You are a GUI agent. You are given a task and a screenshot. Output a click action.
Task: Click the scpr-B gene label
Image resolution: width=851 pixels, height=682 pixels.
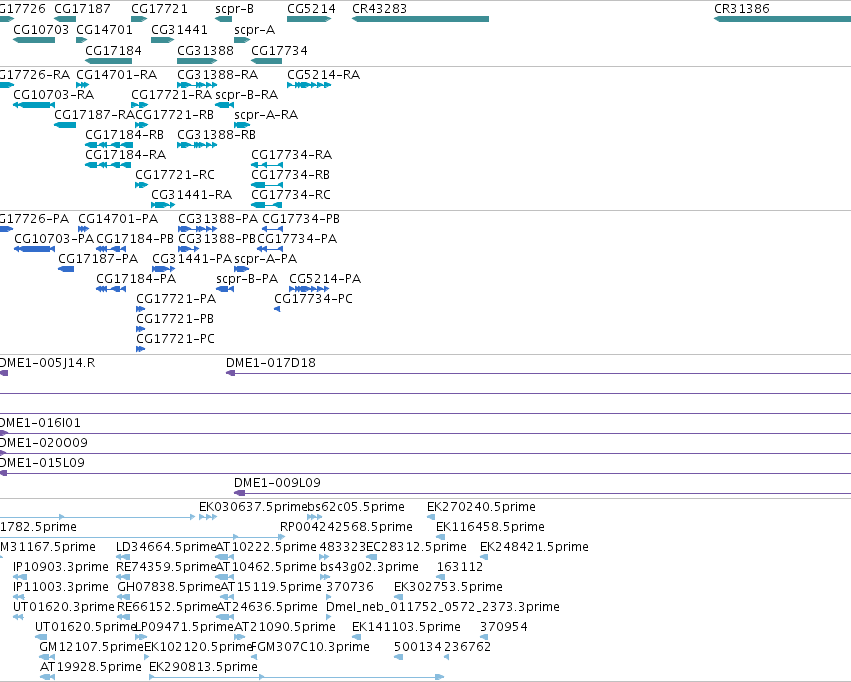pyautogui.click(x=234, y=9)
